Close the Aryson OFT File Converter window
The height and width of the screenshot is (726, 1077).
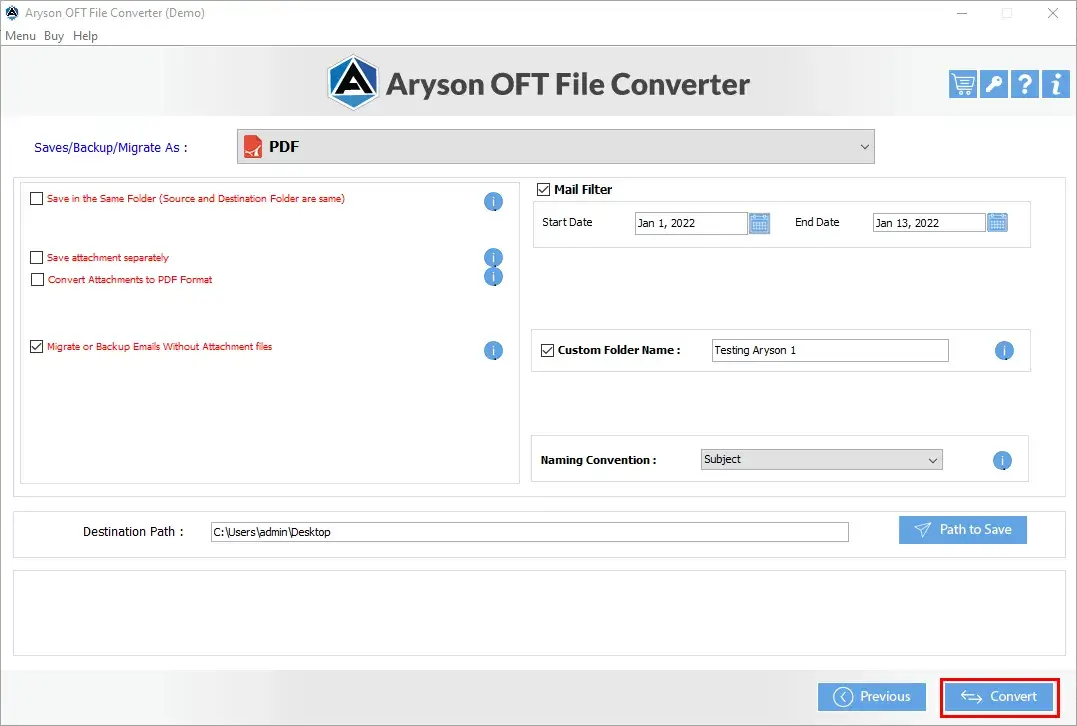[1052, 13]
